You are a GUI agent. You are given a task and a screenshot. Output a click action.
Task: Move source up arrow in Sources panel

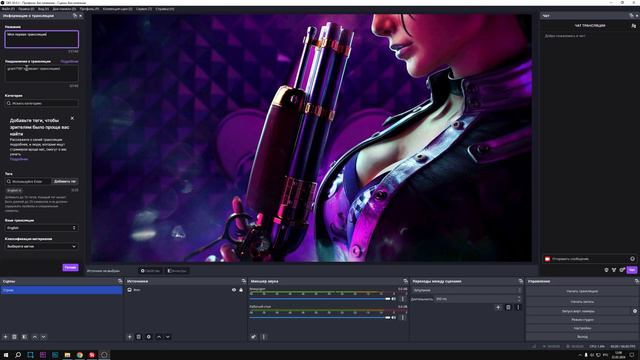[x=159, y=337]
